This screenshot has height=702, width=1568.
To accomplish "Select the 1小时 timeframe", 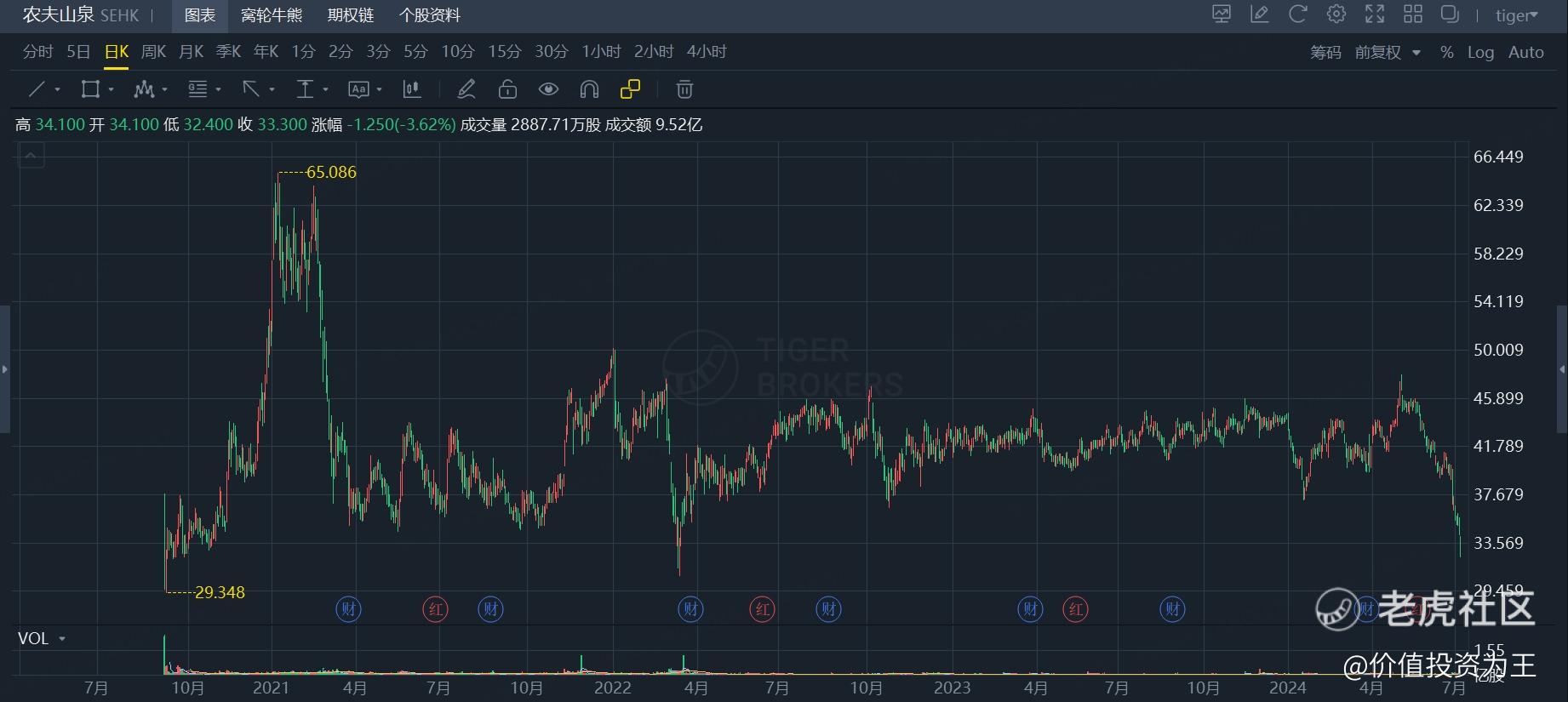I will [x=602, y=52].
